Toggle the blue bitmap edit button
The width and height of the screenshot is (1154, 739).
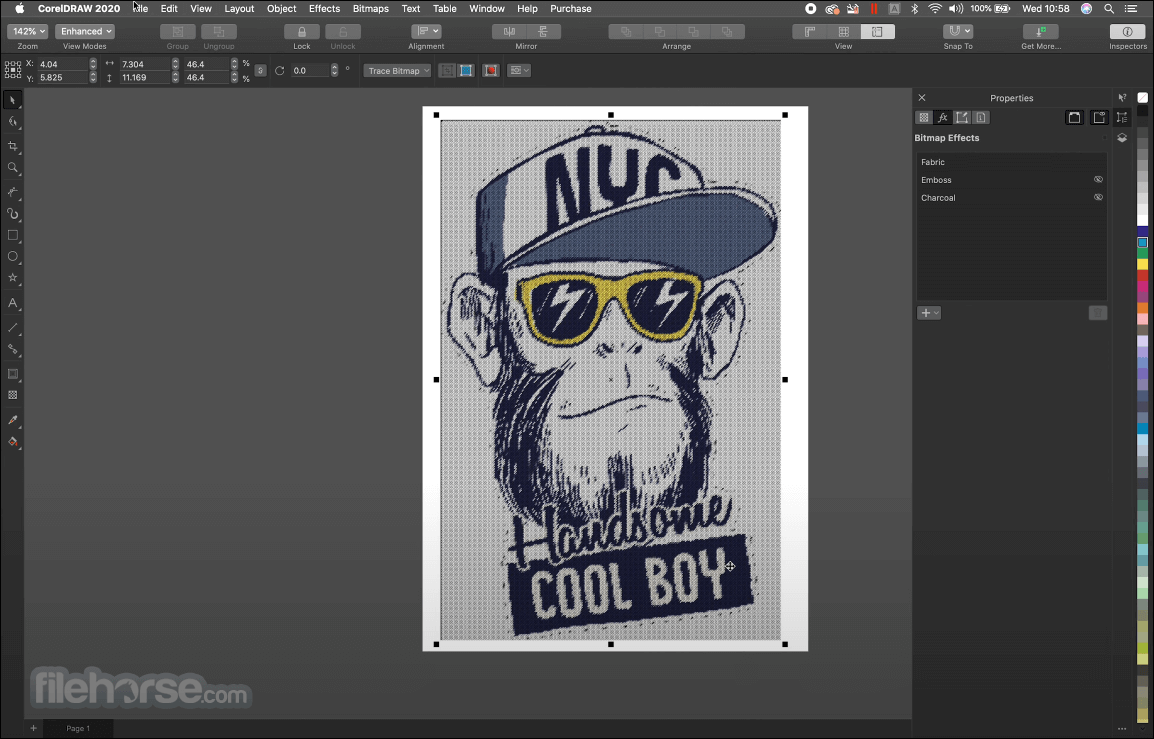[x=465, y=71]
